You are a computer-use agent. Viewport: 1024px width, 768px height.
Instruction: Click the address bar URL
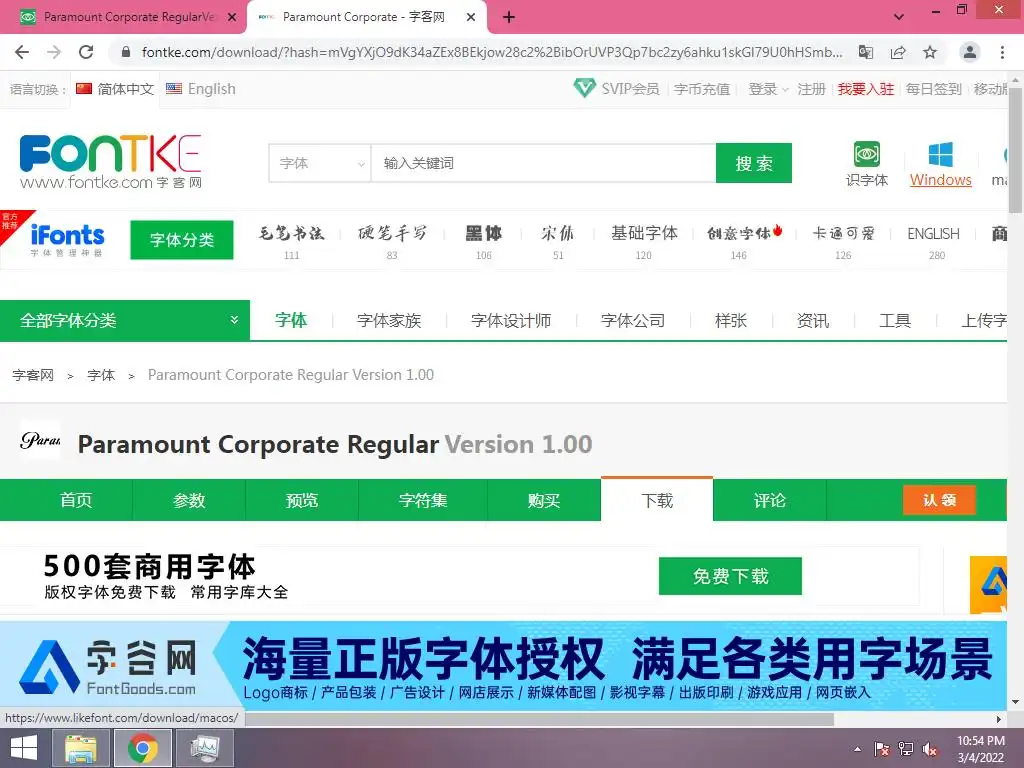pyautogui.click(x=491, y=52)
